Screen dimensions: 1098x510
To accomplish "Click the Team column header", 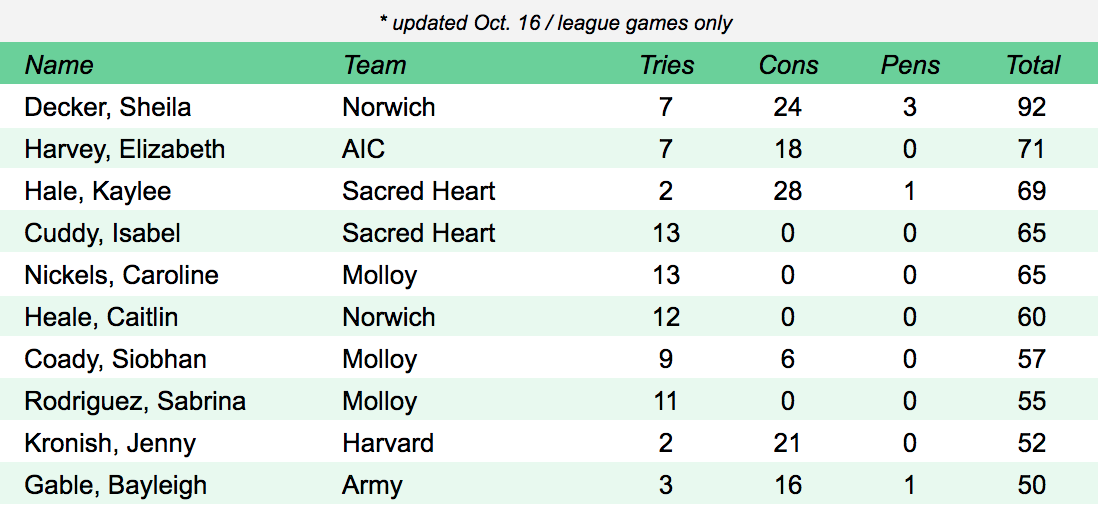I will (374, 66).
